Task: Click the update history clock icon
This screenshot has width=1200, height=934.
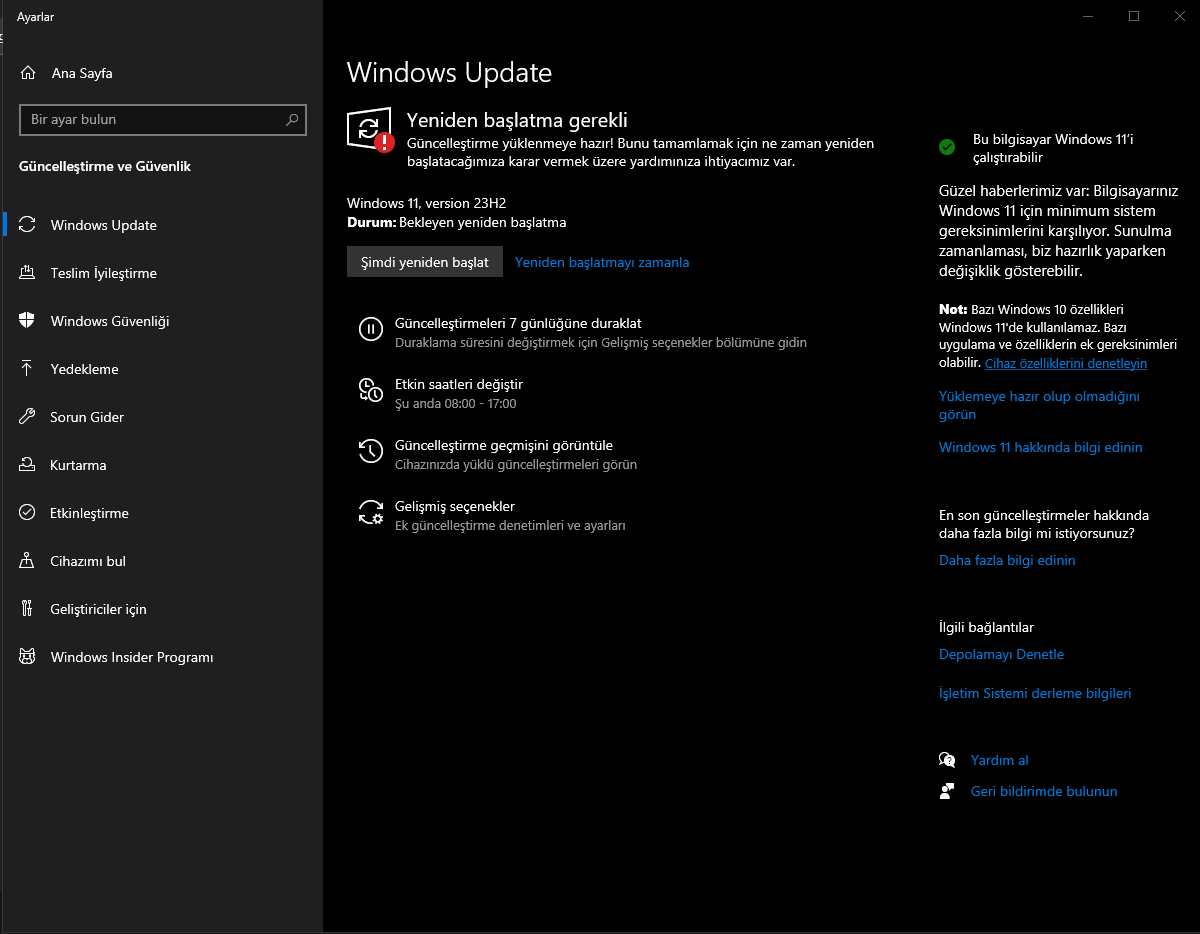Action: pos(371,451)
